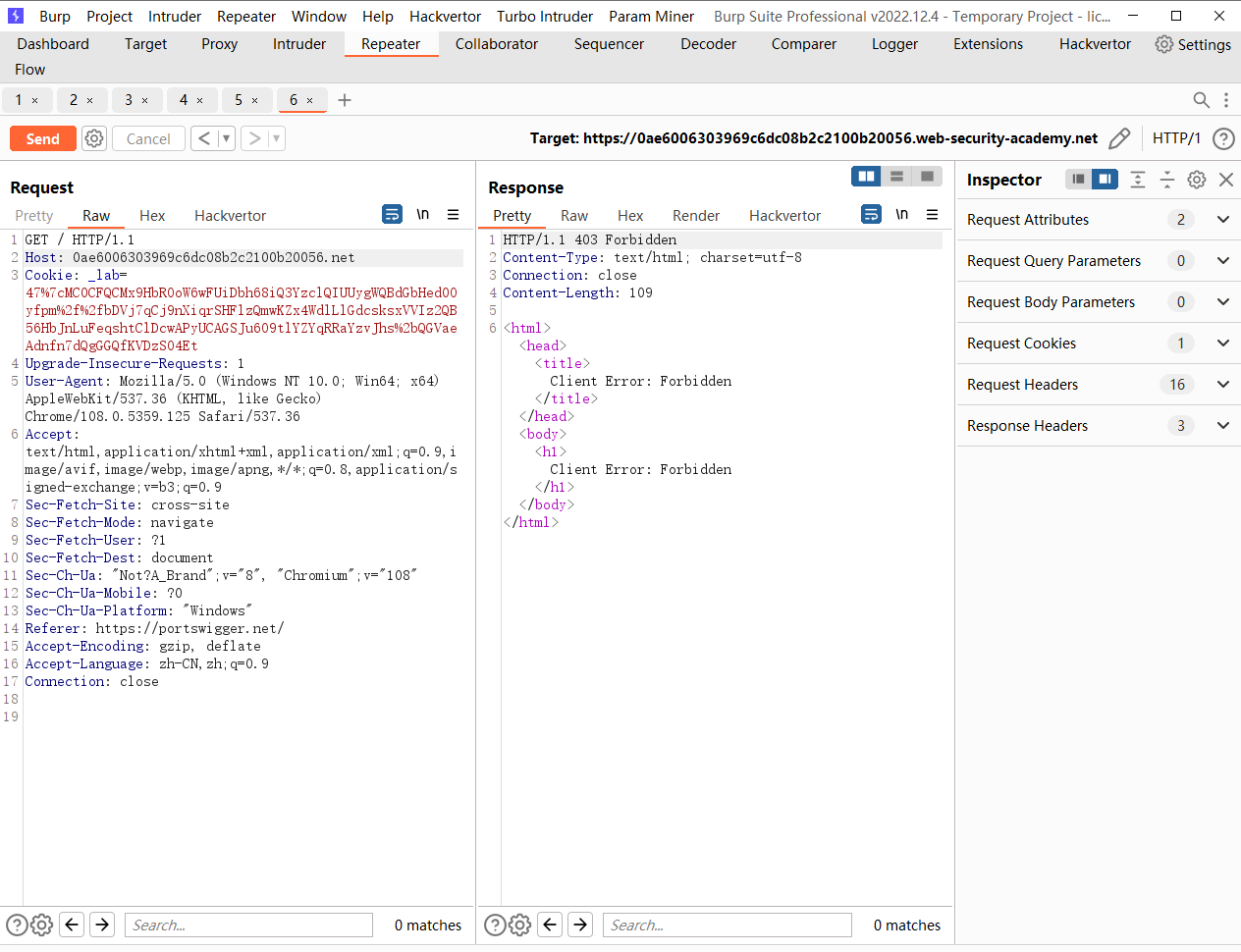Open the HTTP/1 protocol dropdown
The height and width of the screenshot is (952, 1241).
pos(1176,138)
